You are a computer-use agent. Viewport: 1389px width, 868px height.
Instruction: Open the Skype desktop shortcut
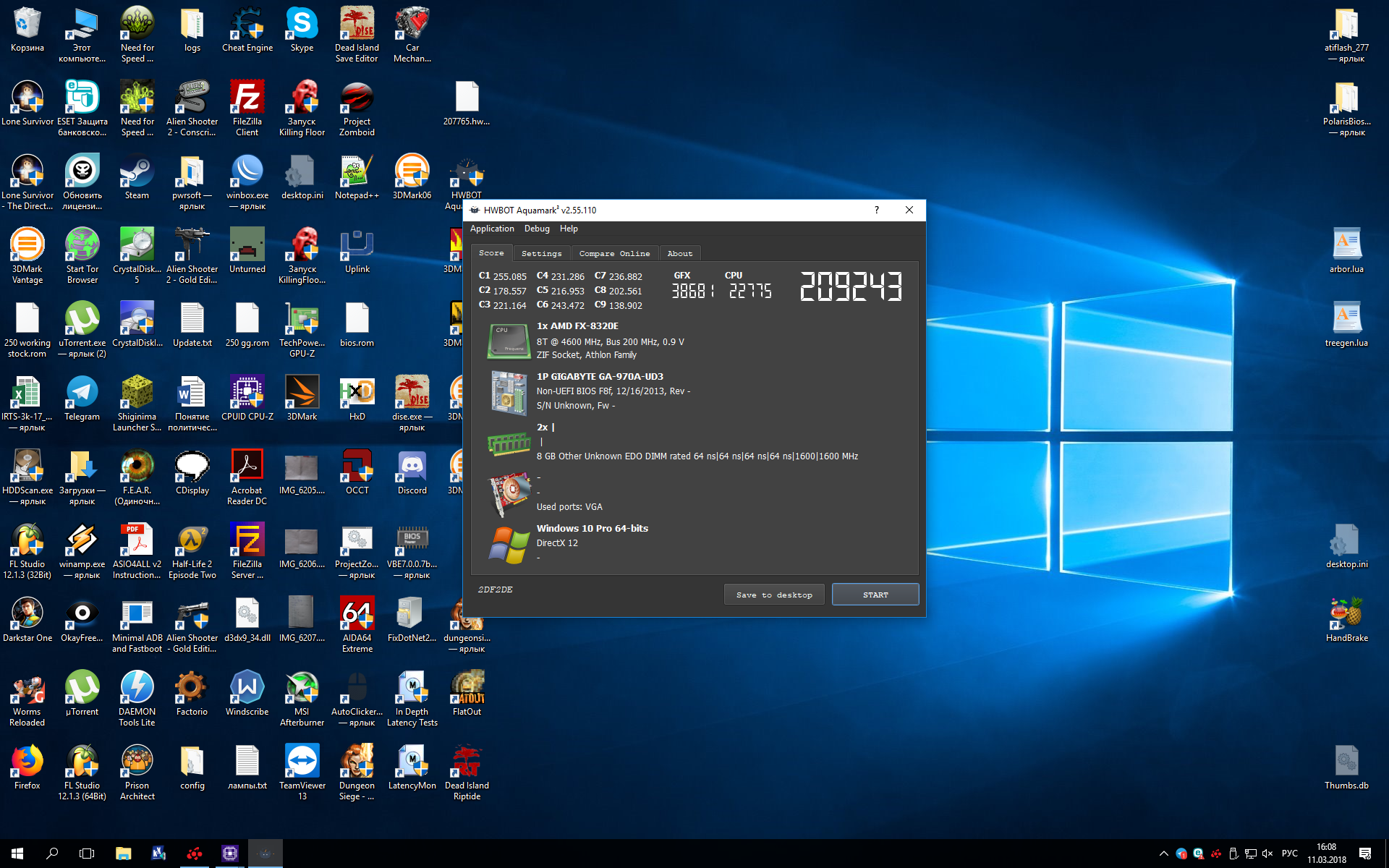(x=302, y=30)
